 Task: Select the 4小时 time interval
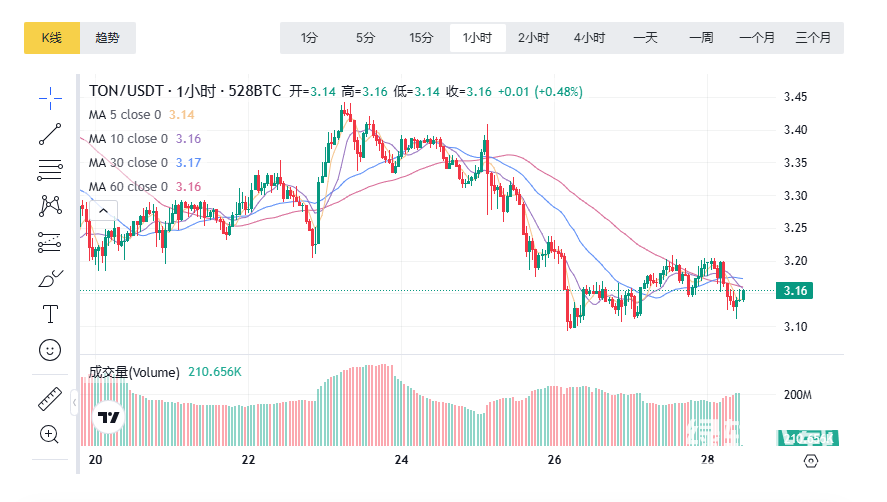tap(589, 38)
